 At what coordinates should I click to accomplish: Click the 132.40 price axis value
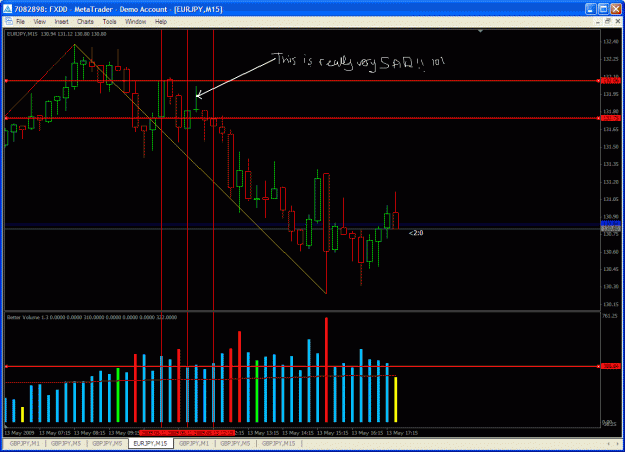[611, 41]
